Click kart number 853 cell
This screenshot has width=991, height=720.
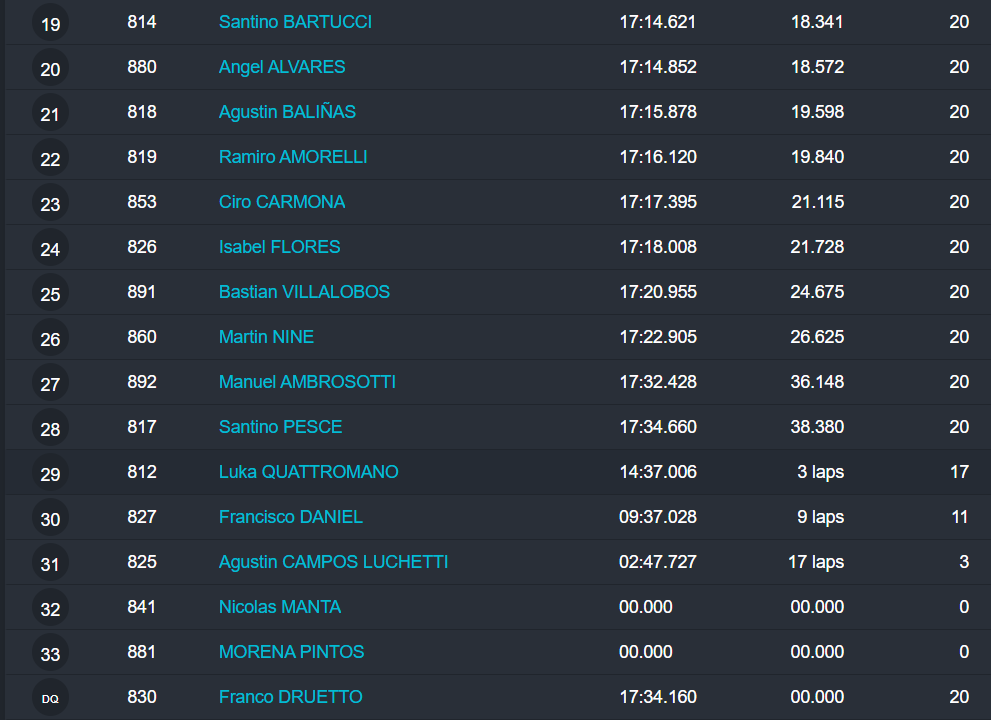[x=142, y=202]
